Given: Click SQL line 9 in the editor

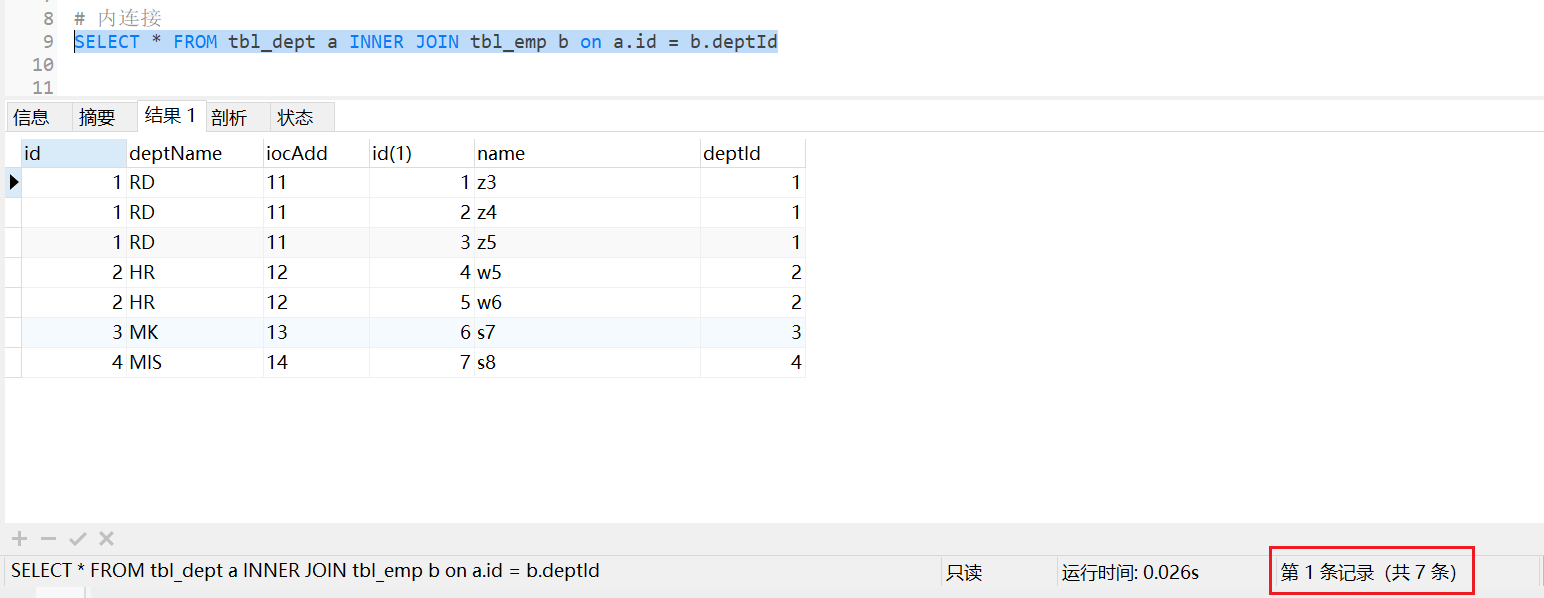Looking at the screenshot, I should [426, 42].
